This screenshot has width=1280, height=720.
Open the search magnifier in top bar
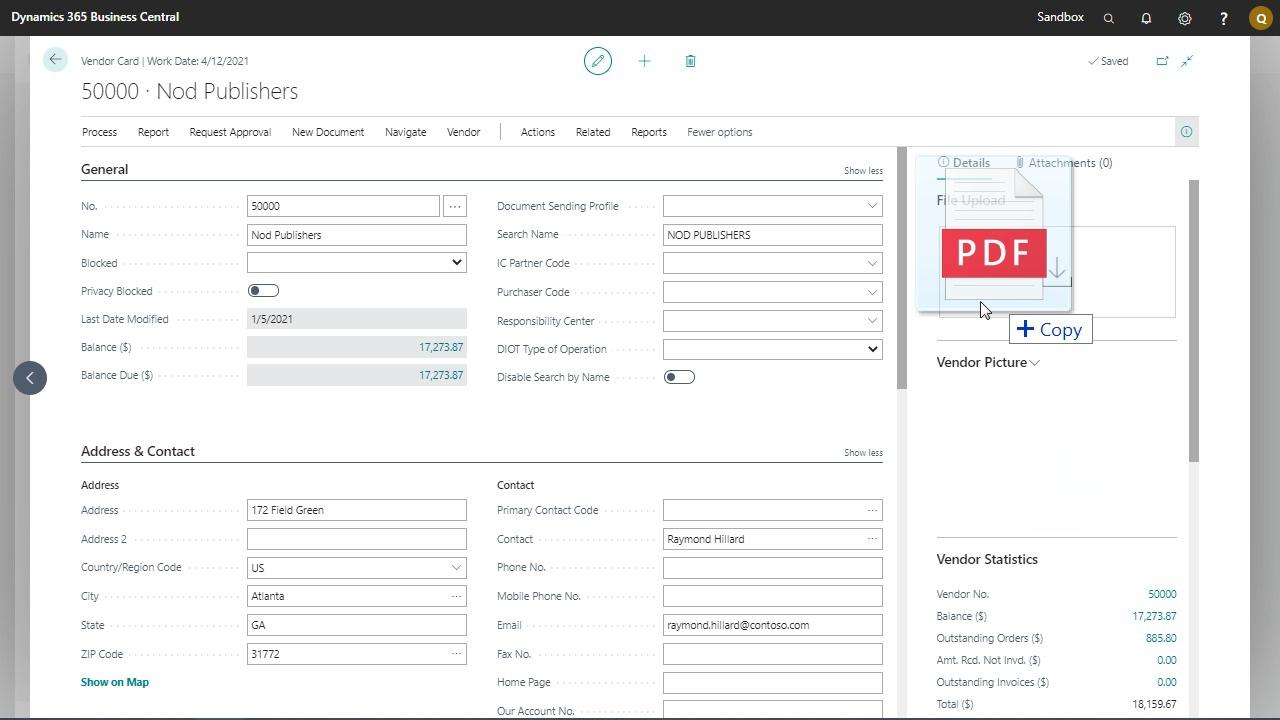pyautogui.click(x=1108, y=18)
